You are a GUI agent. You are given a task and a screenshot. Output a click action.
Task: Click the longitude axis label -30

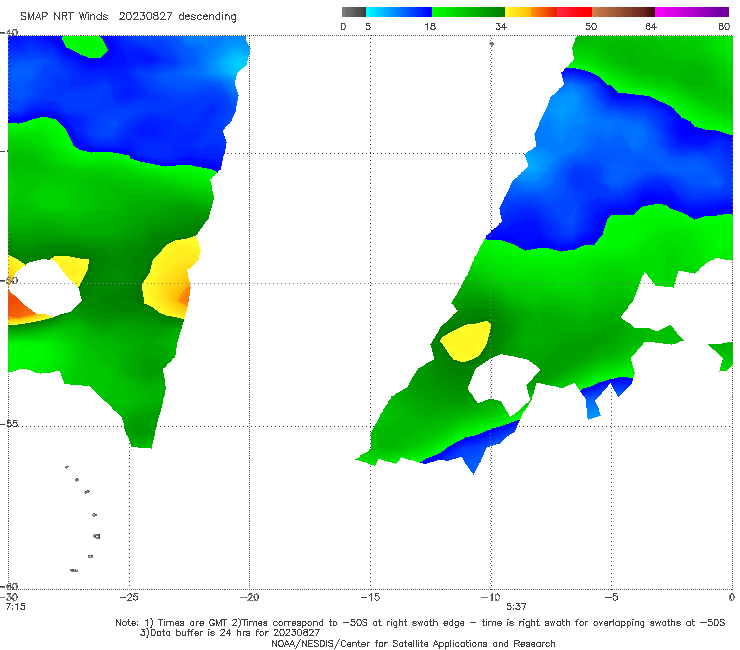10,597
